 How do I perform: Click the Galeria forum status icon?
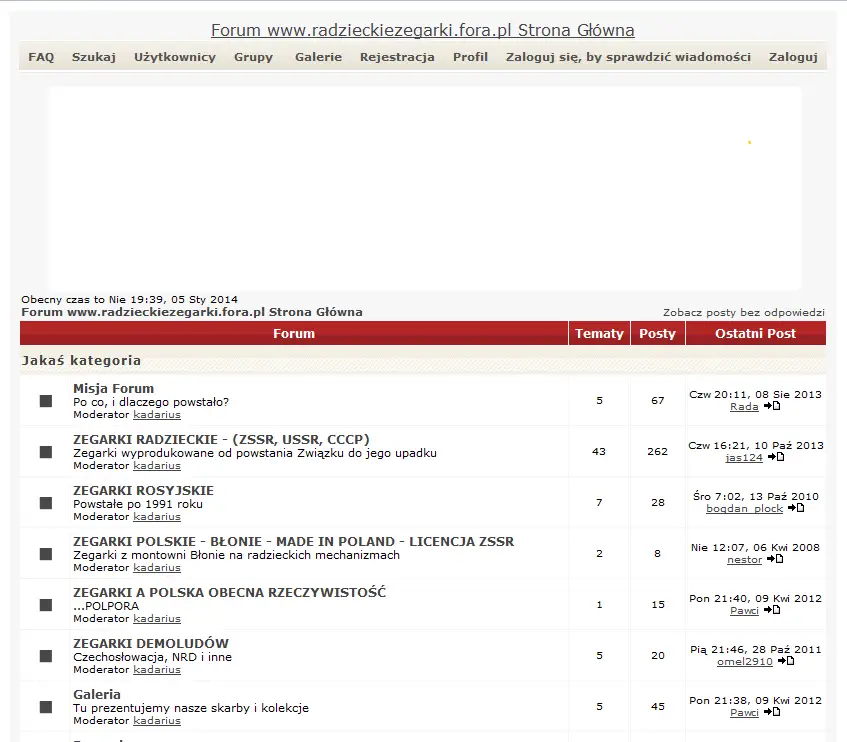click(x=44, y=706)
